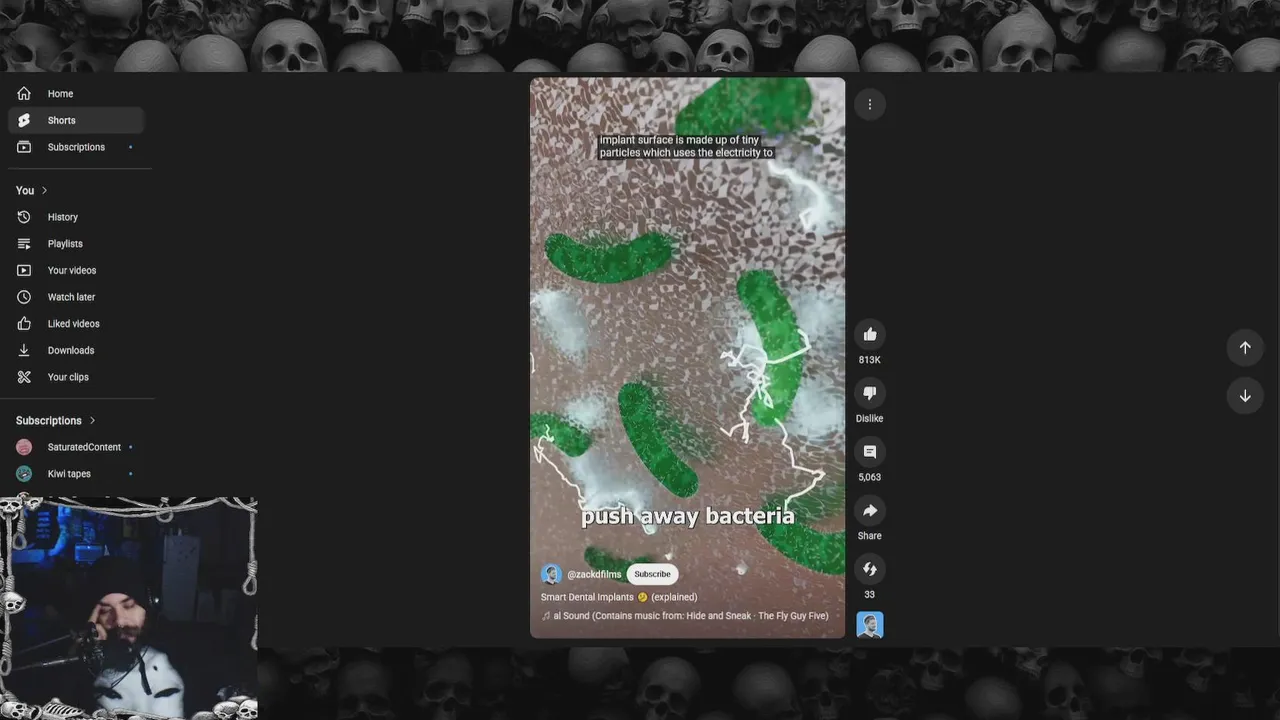Click the music note sound icon
Viewport: 1280px width, 720px height.
tap(546, 616)
